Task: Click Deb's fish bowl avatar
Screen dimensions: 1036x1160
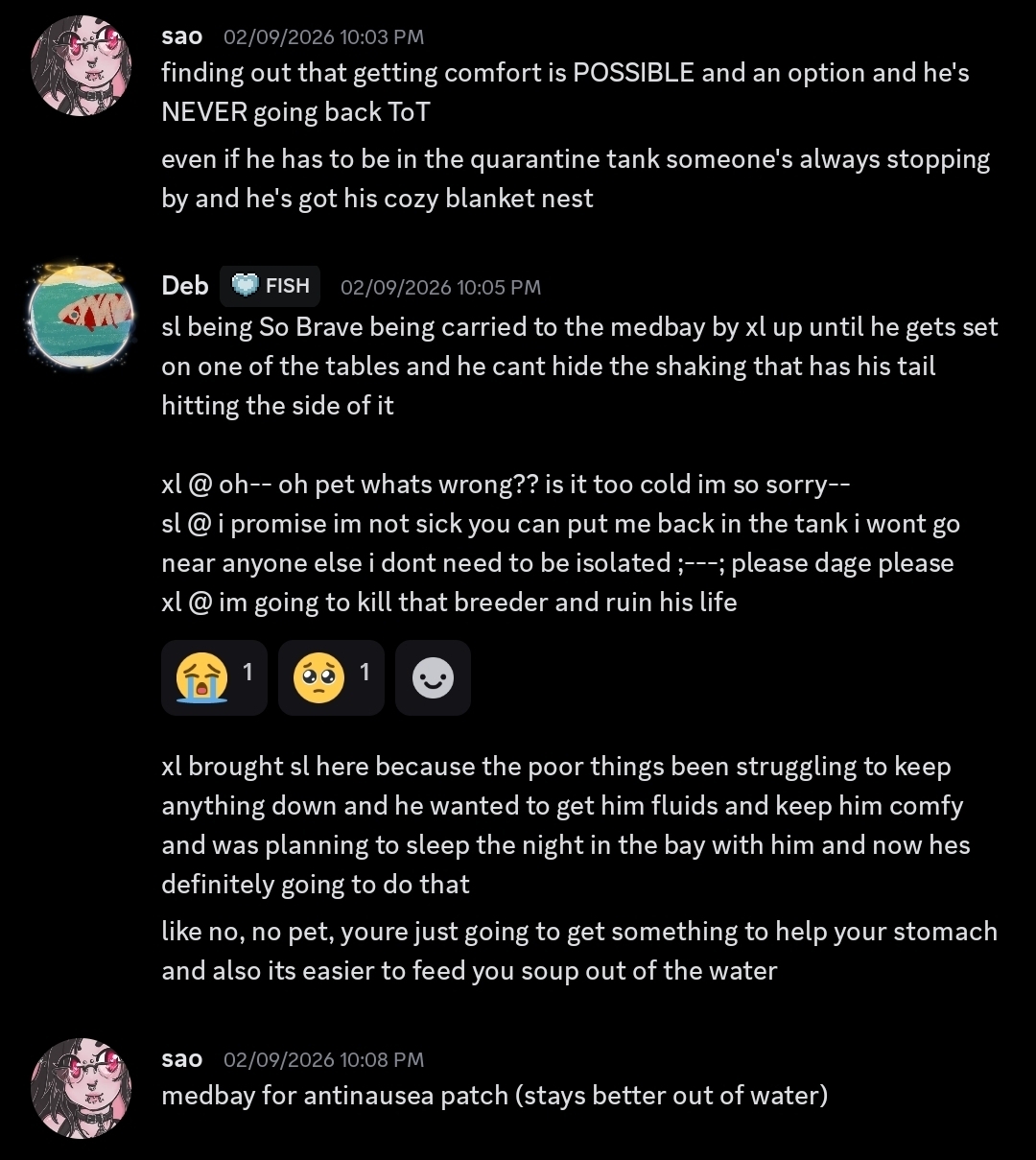Action: tap(81, 317)
